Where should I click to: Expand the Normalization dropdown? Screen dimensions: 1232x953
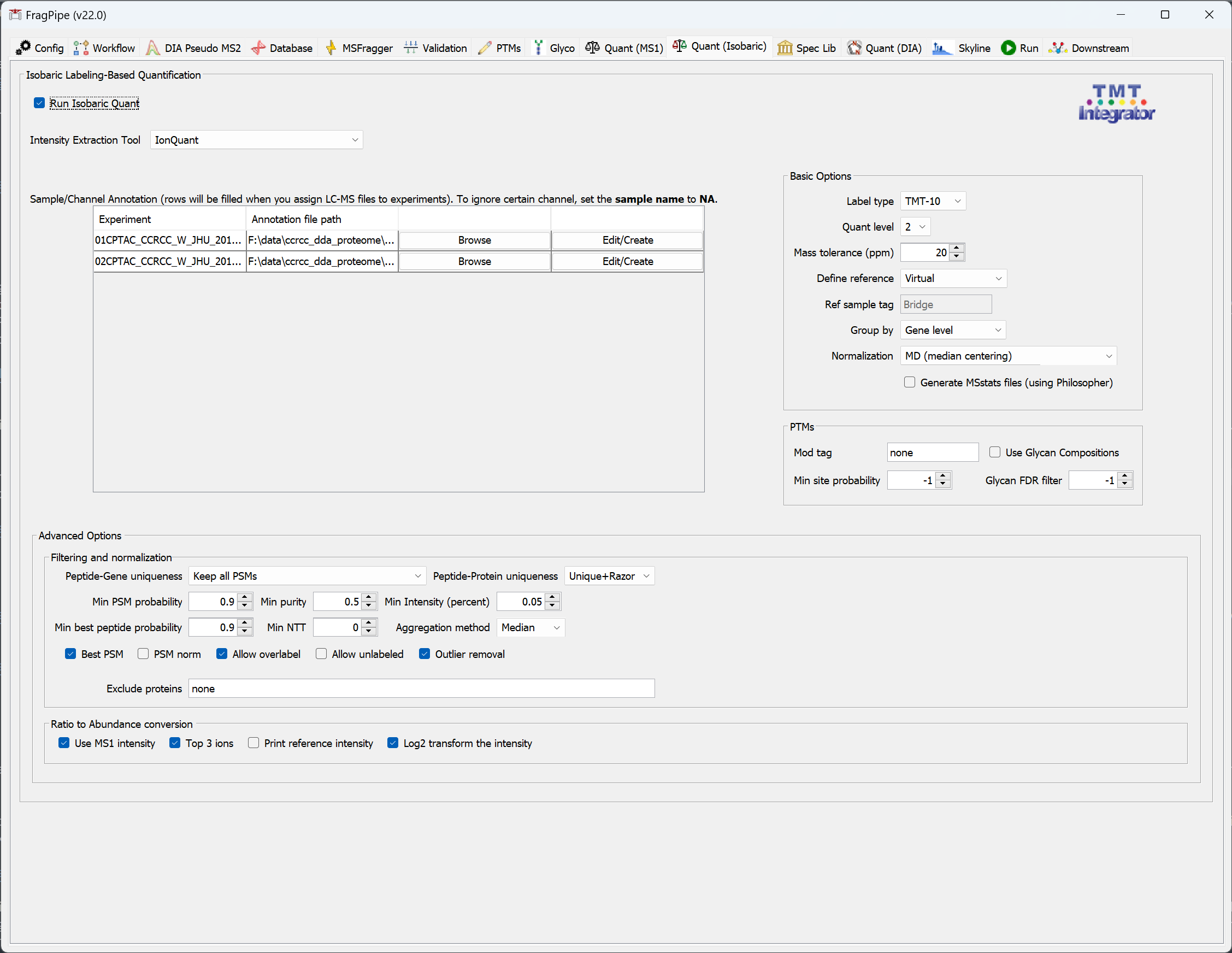click(x=1008, y=356)
